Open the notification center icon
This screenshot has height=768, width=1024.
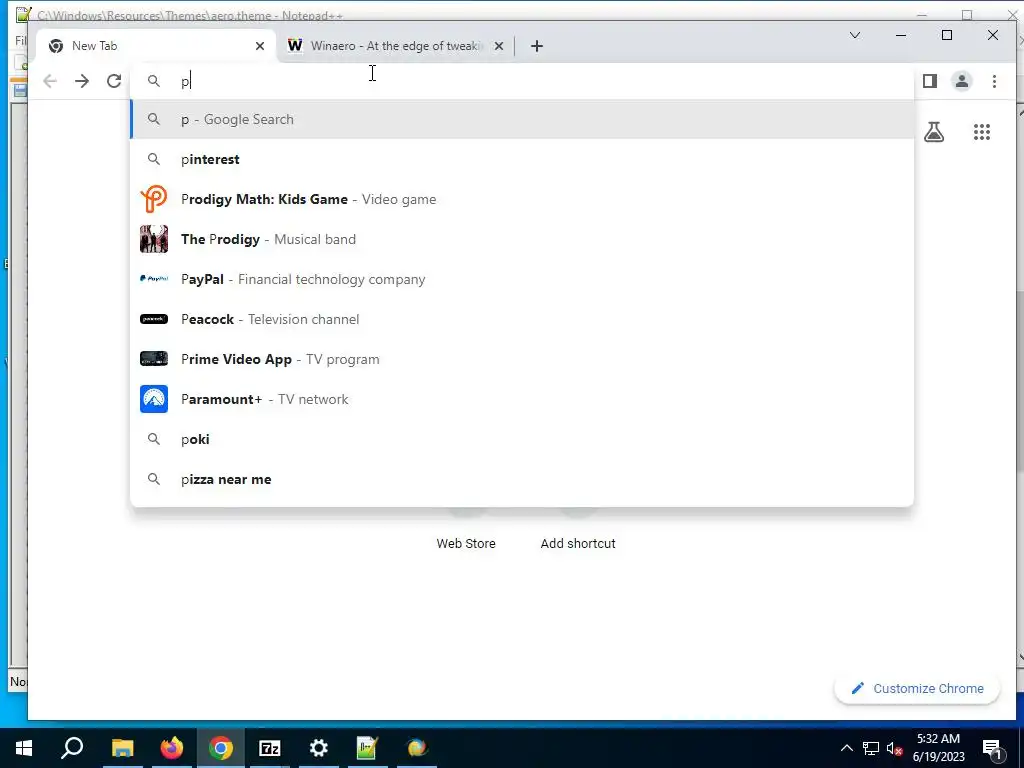click(x=993, y=748)
